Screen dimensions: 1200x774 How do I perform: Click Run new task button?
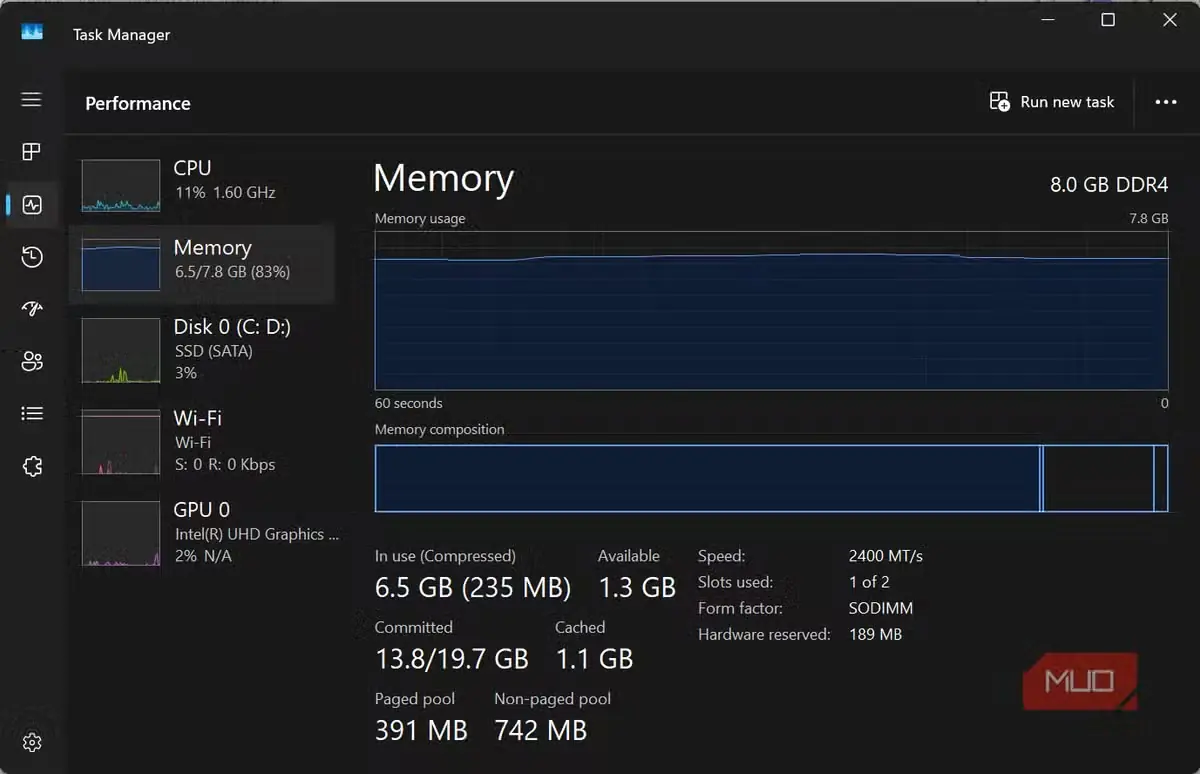[1051, 102]
